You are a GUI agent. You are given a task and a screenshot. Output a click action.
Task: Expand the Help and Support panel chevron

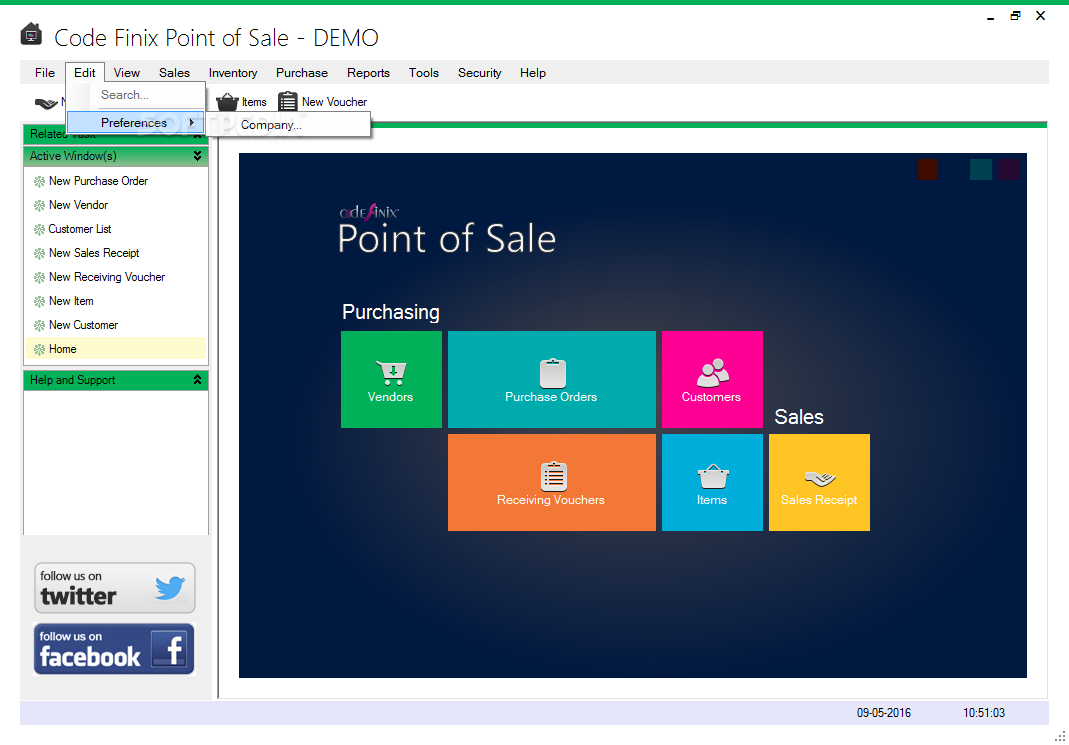click(197, 380)
